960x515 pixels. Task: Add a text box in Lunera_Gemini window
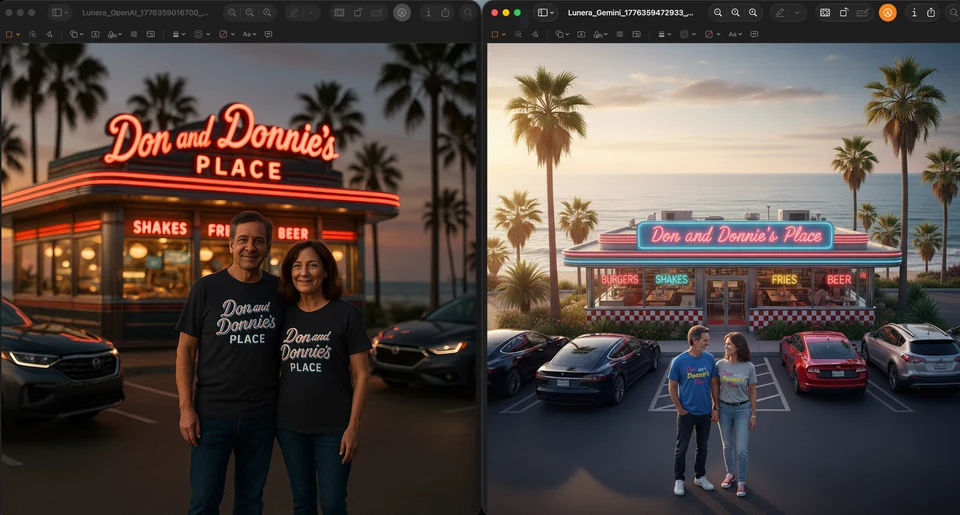pyautogui.click(x=581, y=34)
